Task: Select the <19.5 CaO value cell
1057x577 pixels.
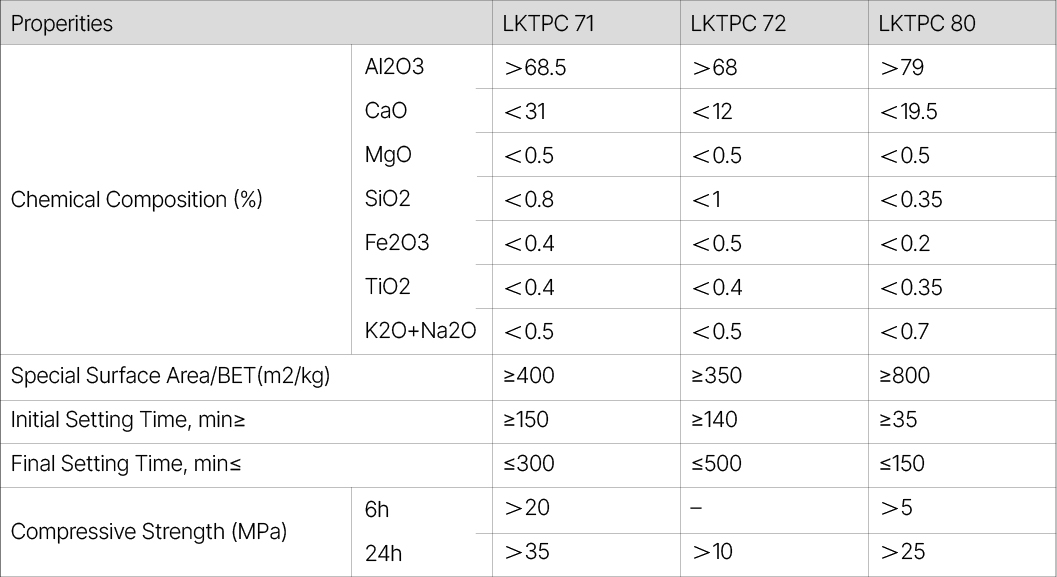Action: pos(908,112)
